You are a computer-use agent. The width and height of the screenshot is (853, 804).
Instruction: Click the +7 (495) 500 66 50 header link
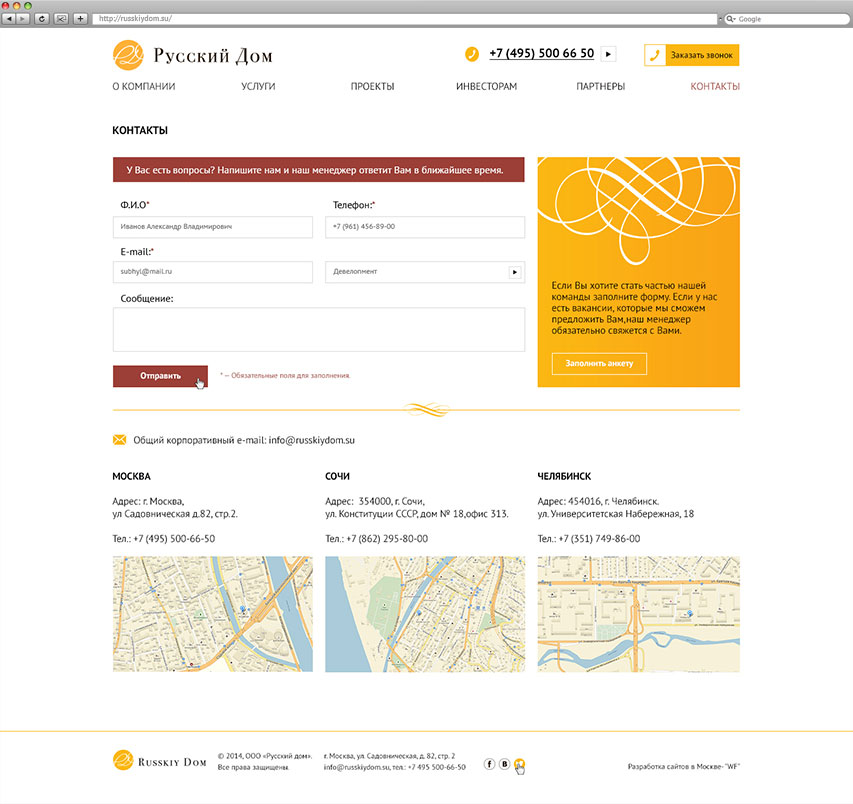(541, 53)
